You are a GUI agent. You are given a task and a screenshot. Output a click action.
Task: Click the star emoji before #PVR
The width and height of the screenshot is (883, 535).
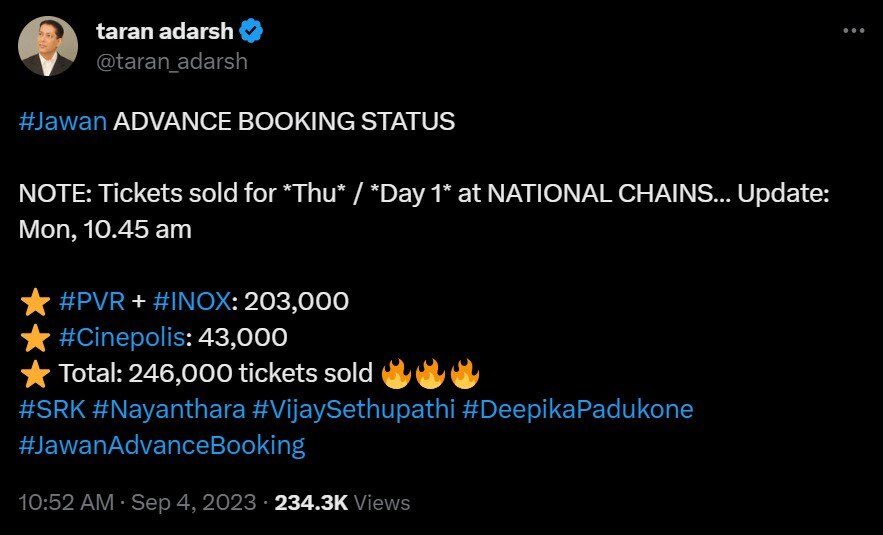[x=35, y=302]
